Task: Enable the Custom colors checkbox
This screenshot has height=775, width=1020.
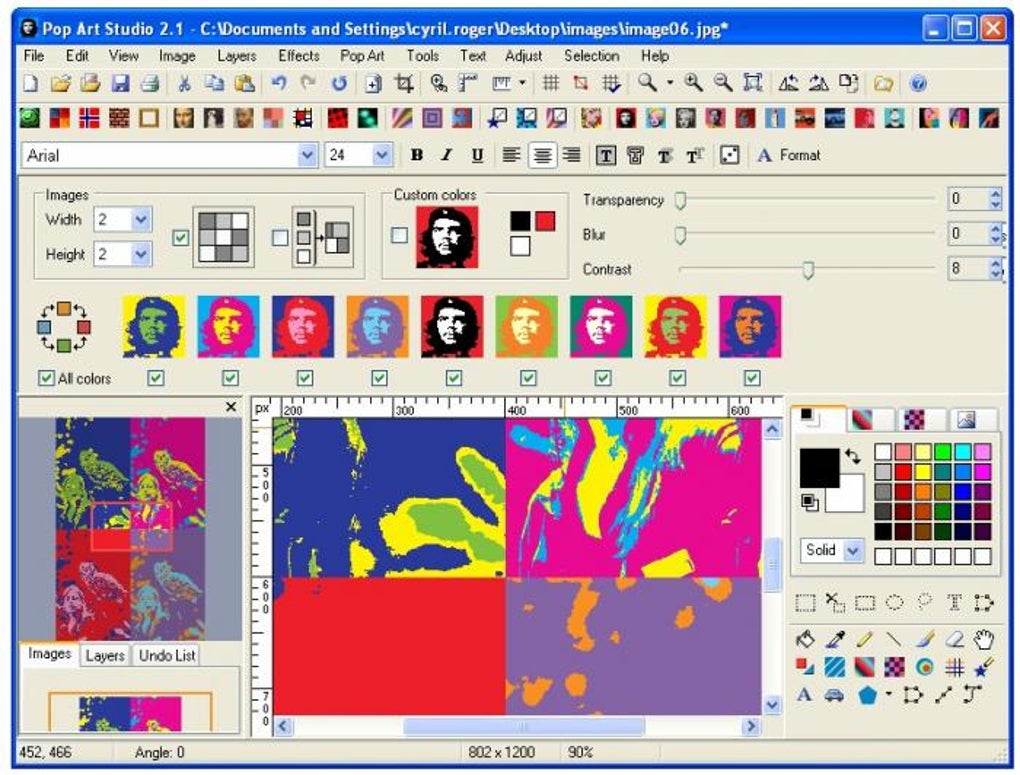Action: coord(399,235)
